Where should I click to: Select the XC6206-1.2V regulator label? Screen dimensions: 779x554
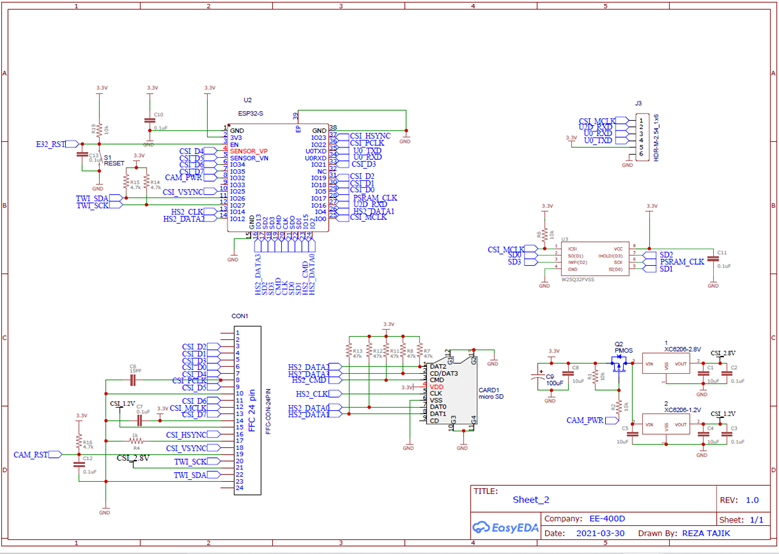(x=683, y=410)
